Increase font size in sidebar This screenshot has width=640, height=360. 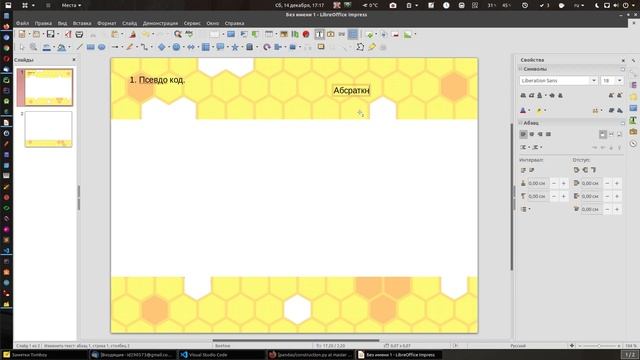pyautogui.click(x=611, y=96)
